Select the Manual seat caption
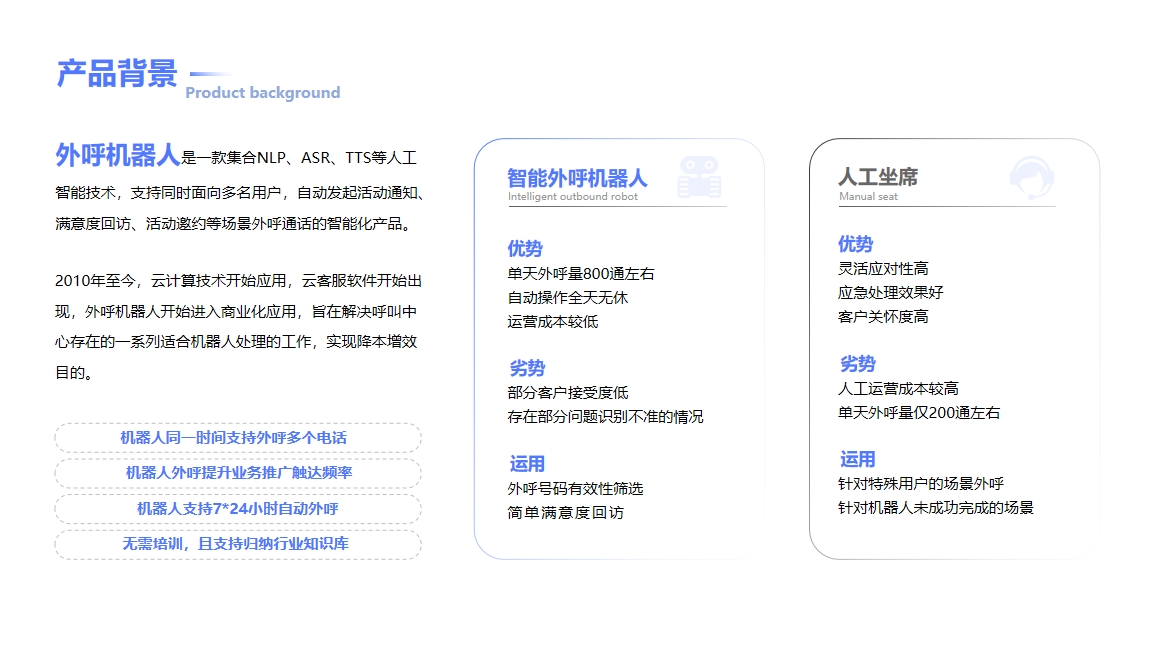The height and width of the screenshot is (646, 1175). tap(868, 196)
